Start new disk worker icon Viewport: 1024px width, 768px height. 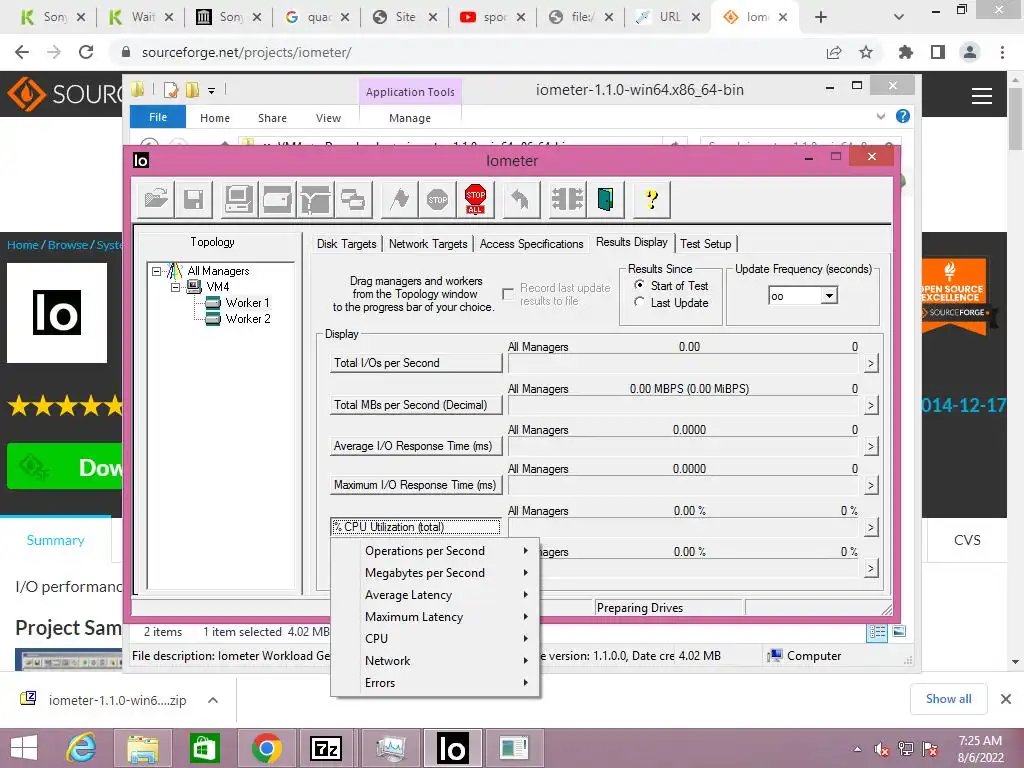(277, 199)
